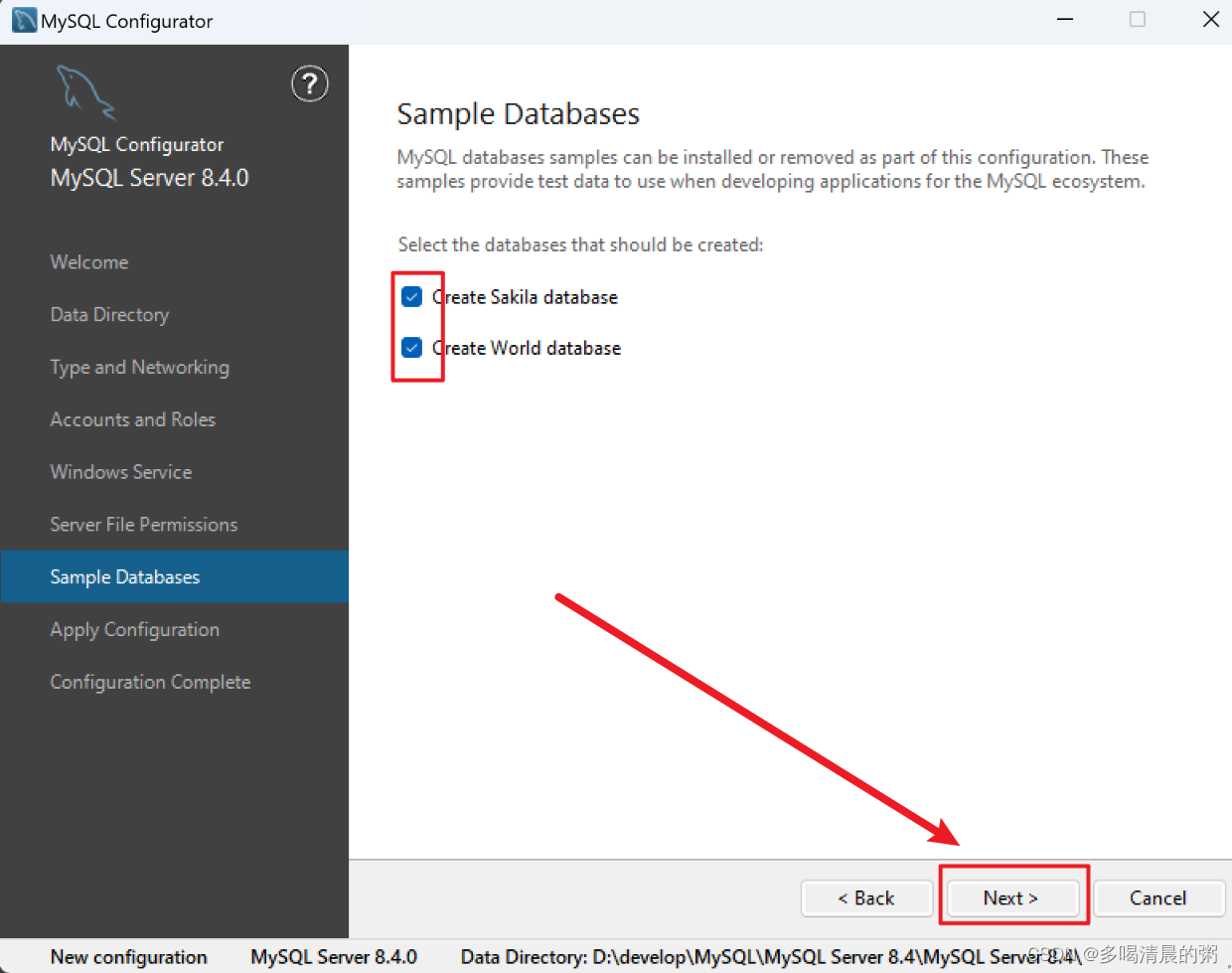Viewport: 1232px width, 973px height.
Task: Click 'Select the databases that should be created' label
Action: [x=580, y=244]
